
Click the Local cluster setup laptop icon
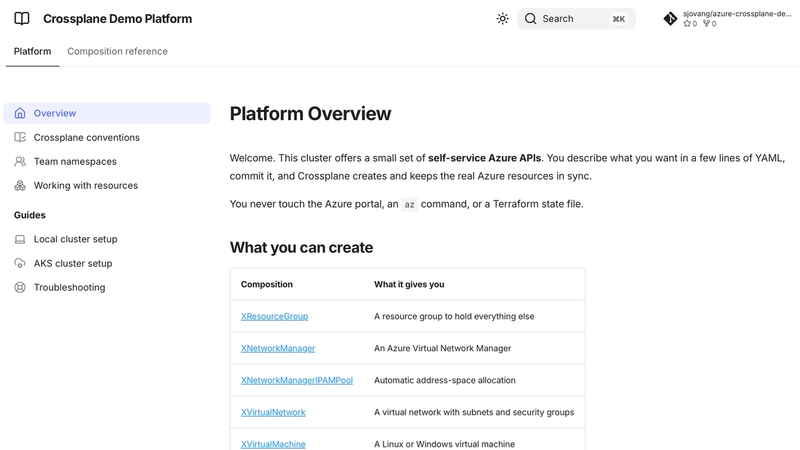coord(20,239)
